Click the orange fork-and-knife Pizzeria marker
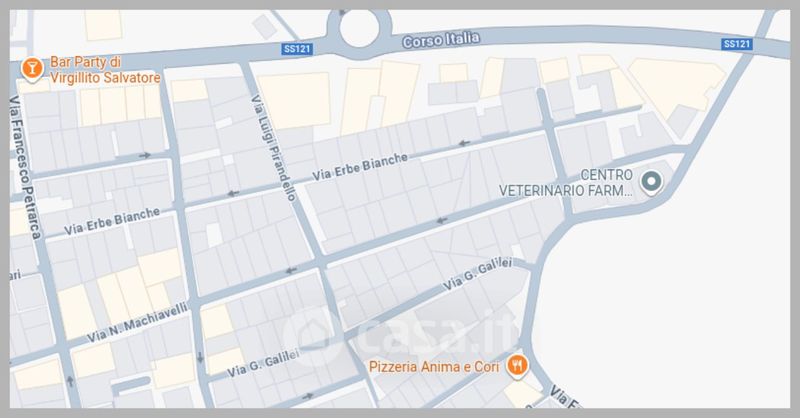The image size is (800, 418). (517, 366)
